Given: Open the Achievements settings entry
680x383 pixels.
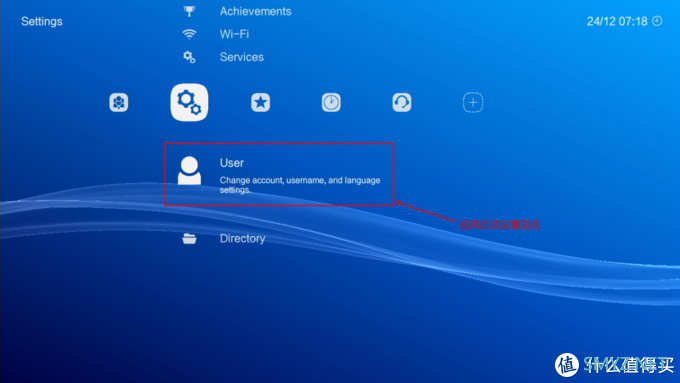Looking at the screenshot, I should coord(255,11).
